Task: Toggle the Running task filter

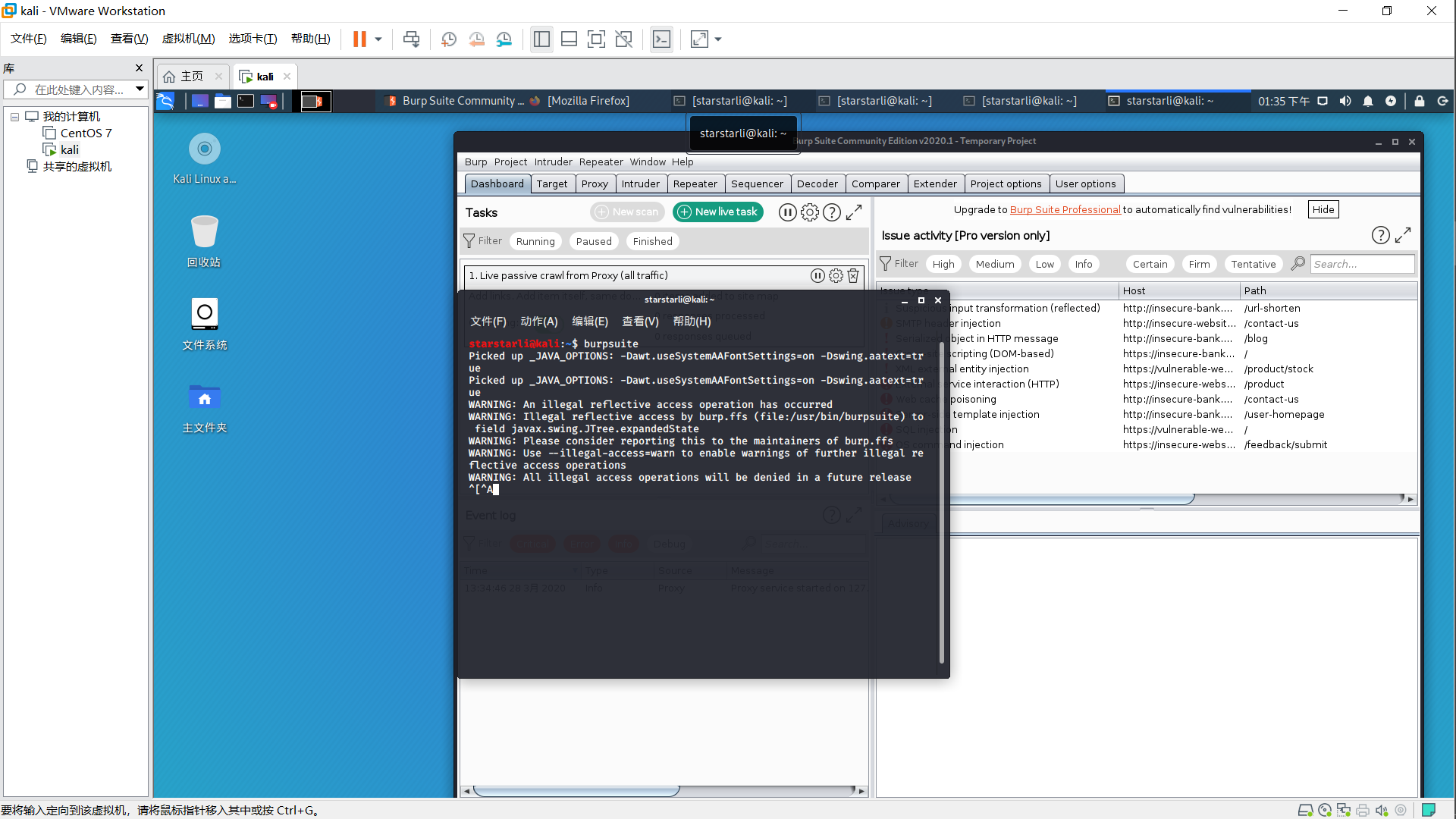Action: tap(535, 242)
